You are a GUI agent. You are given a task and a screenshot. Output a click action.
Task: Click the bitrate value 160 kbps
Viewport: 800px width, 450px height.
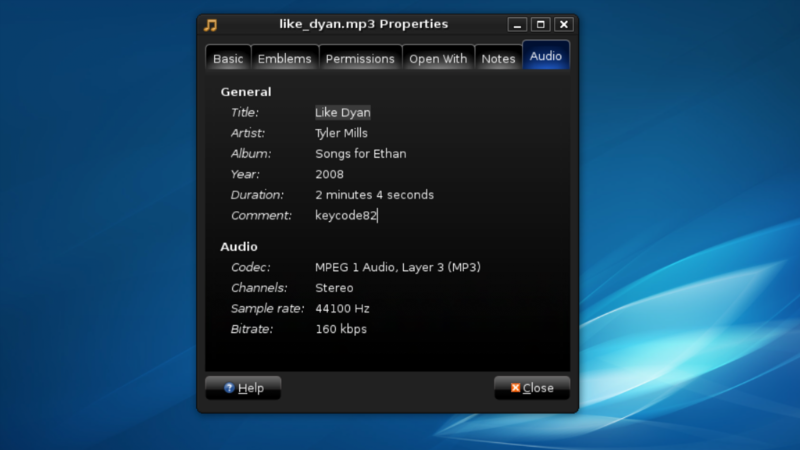(341, 329)
